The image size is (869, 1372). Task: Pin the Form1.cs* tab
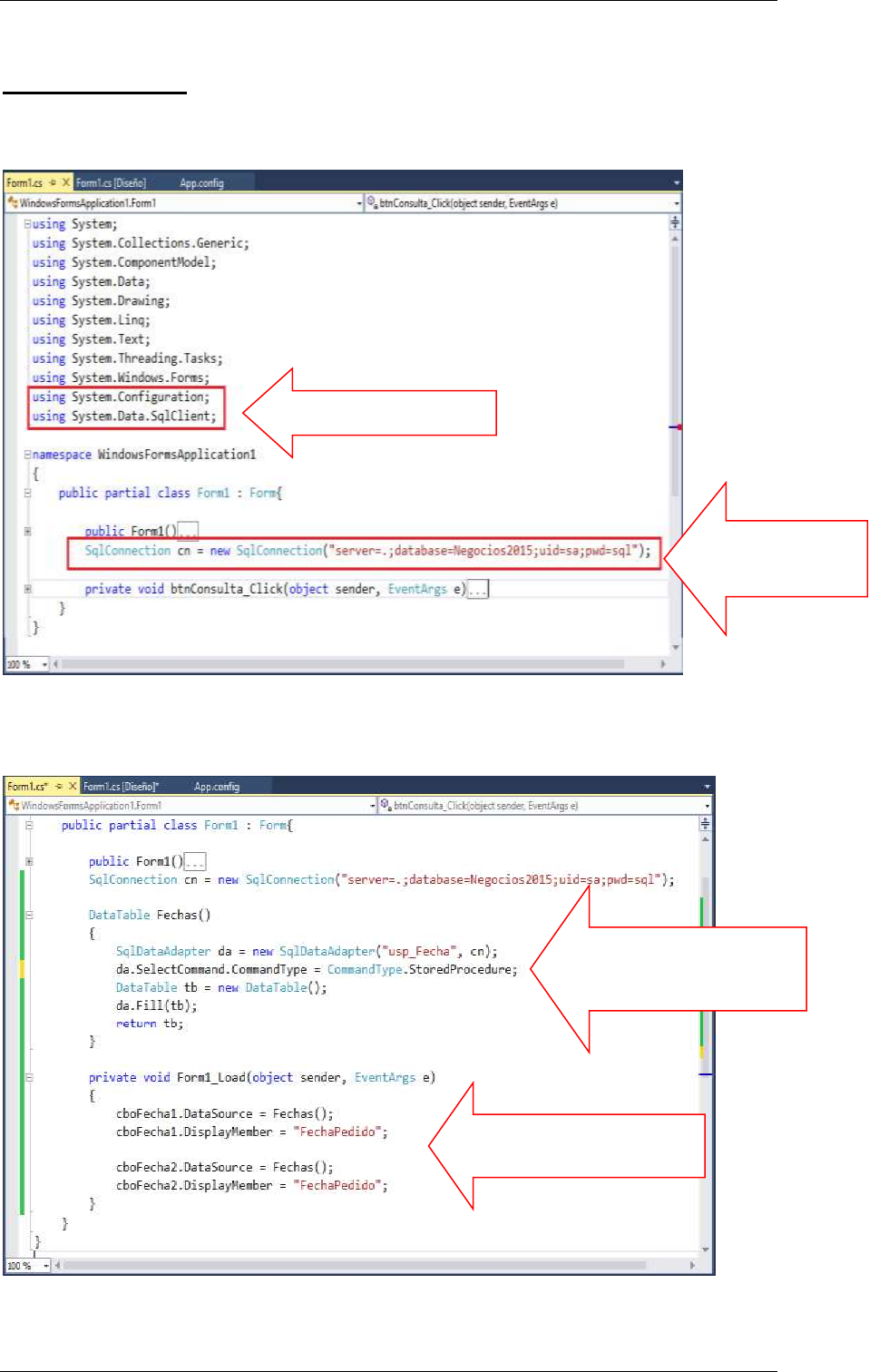[x=59, y=786]
